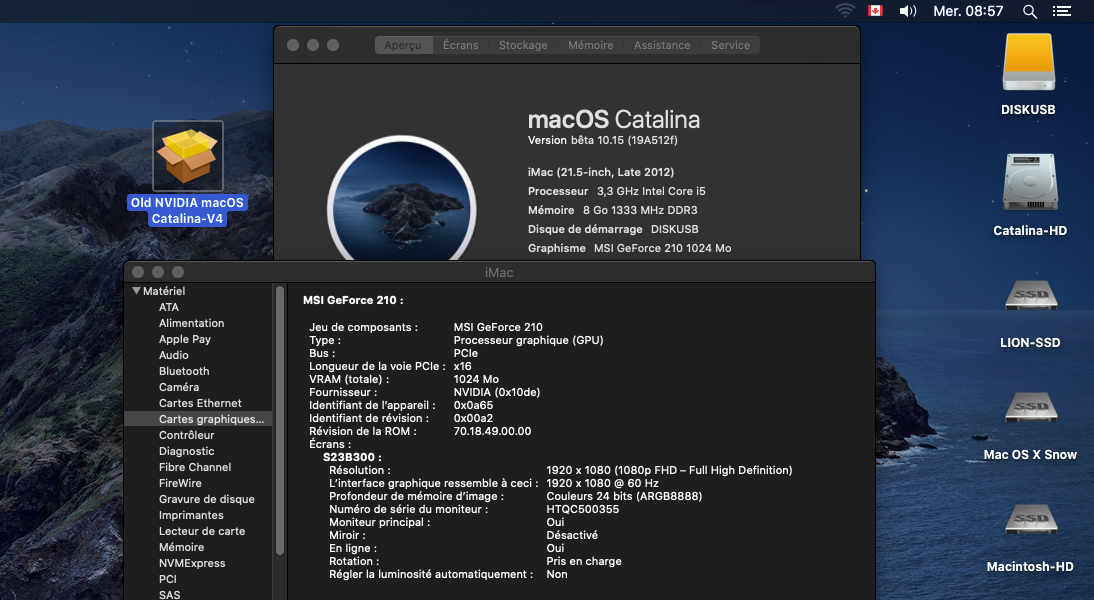Open the DISKUSB drive icon
Screen dimensions: 1094x600
tap(1028, 63)
